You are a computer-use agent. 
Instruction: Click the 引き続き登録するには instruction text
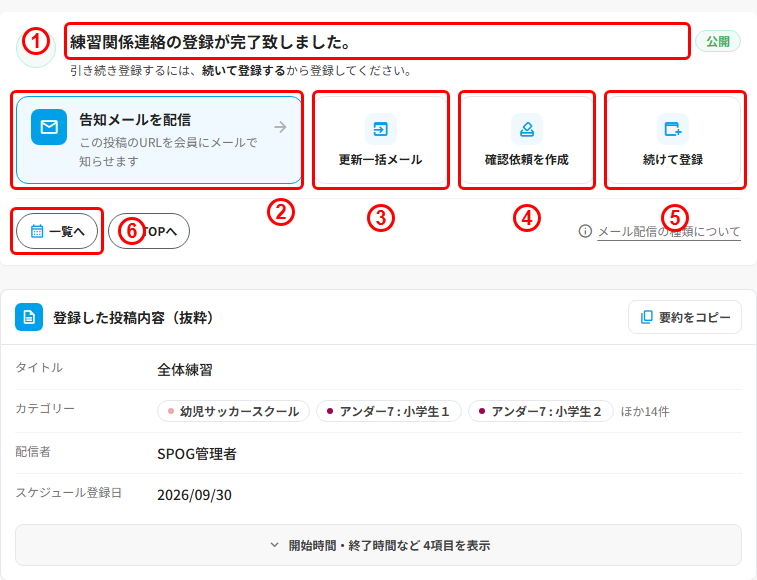[241, 71]
